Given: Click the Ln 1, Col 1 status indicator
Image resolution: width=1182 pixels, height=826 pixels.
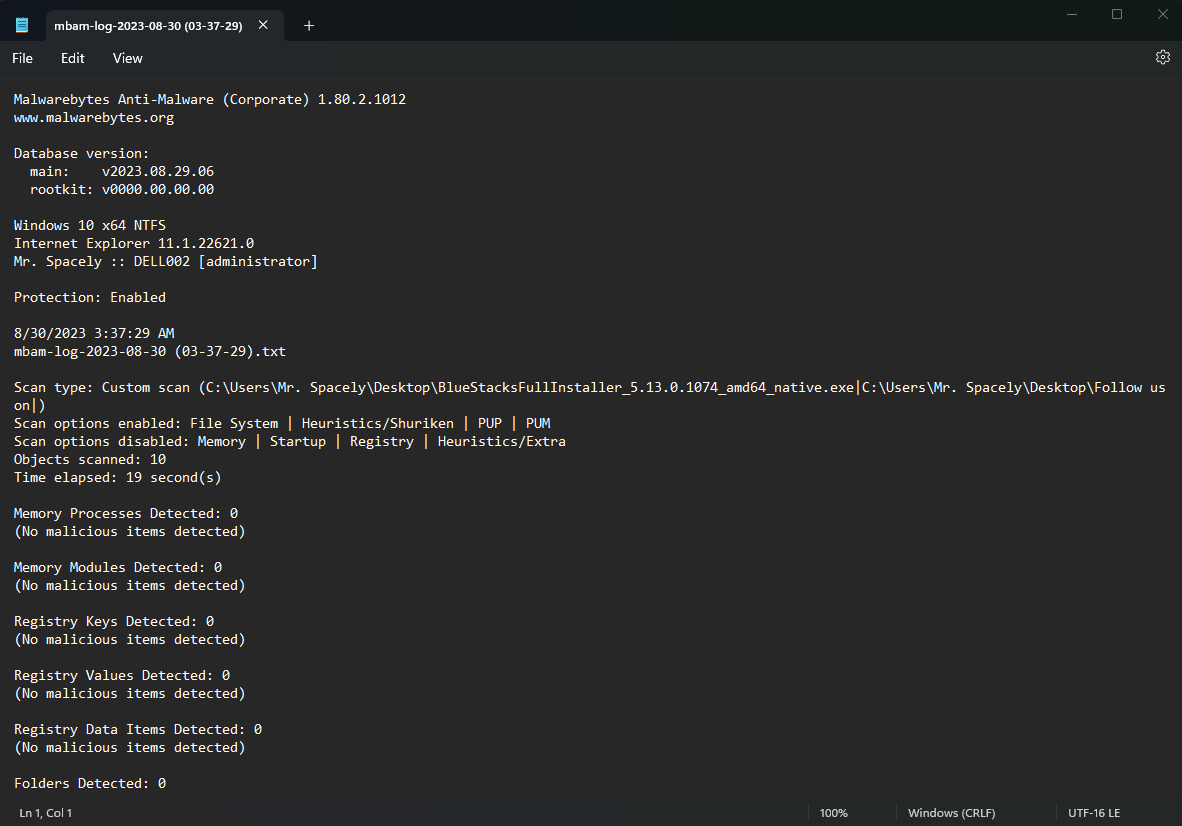Looking at the screenshot, I should pos(45,812).
